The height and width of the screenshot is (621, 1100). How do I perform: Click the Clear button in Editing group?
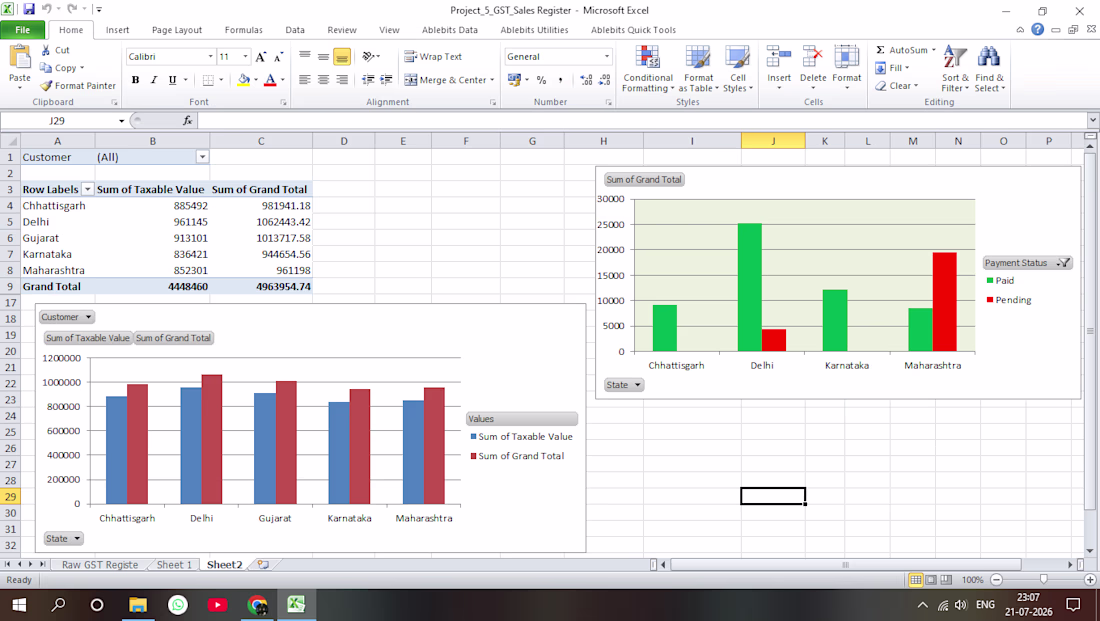[x=897, y=86]
